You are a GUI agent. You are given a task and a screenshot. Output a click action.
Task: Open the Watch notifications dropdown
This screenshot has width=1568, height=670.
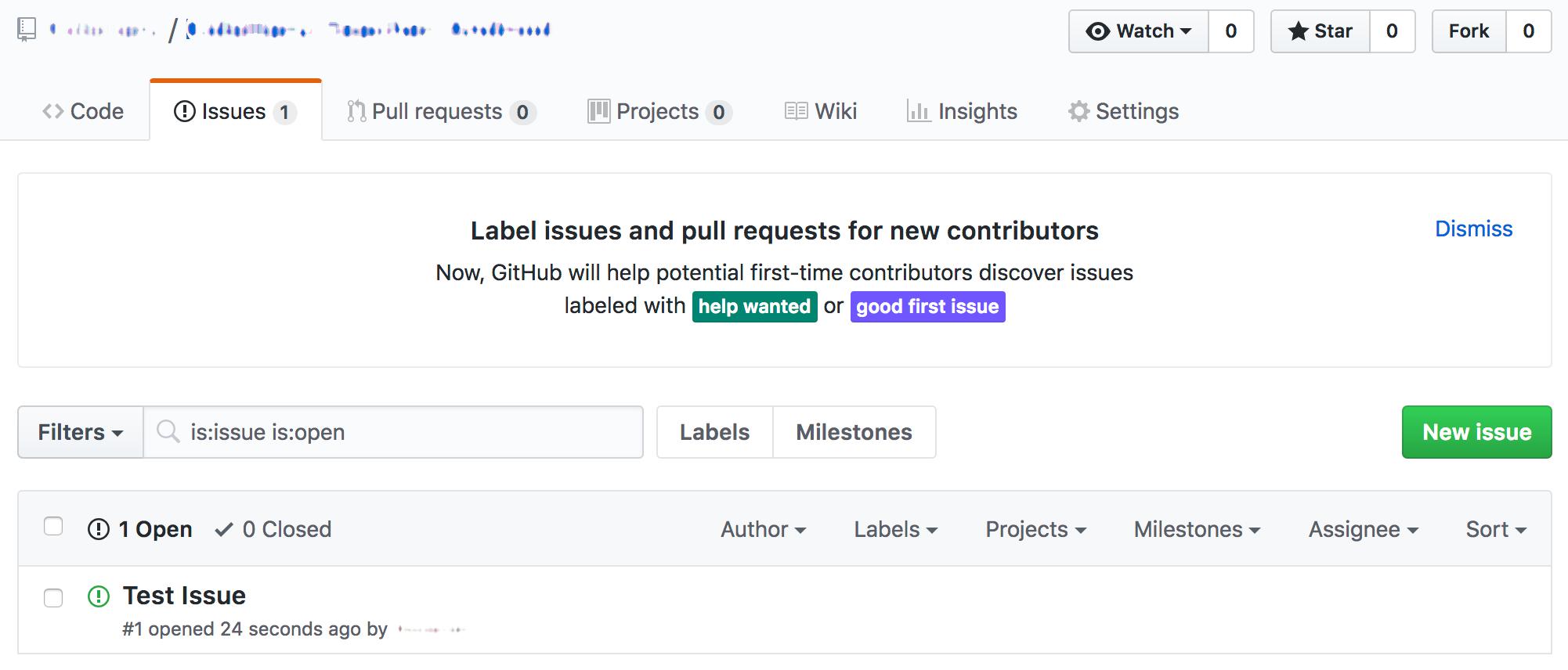click(x=1139, y=31)
